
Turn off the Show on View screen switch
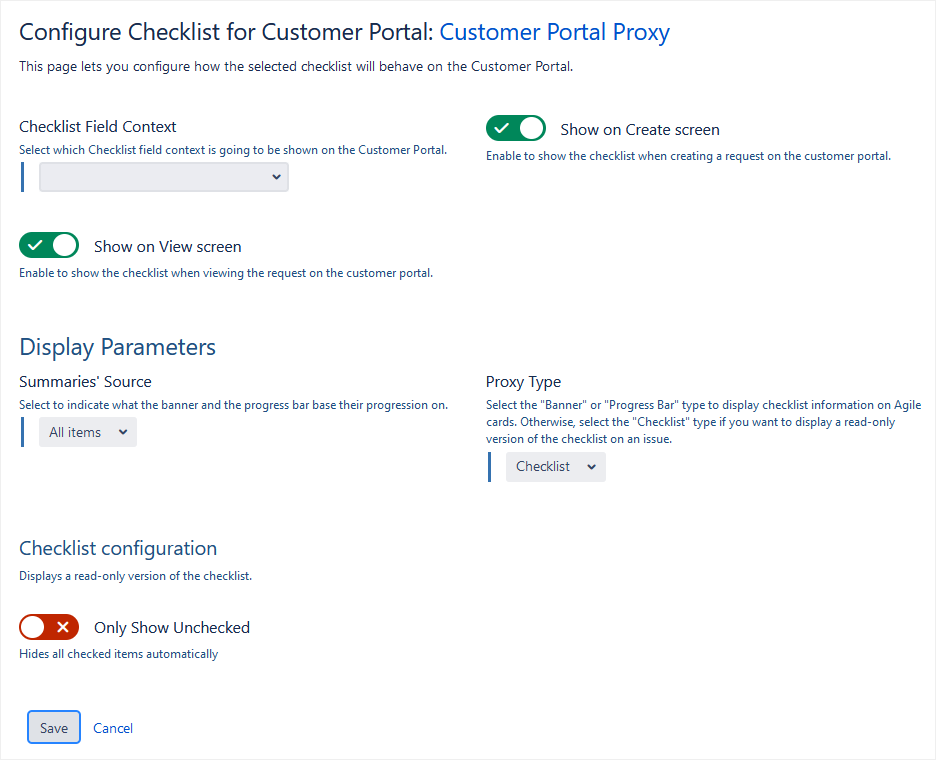49,246
